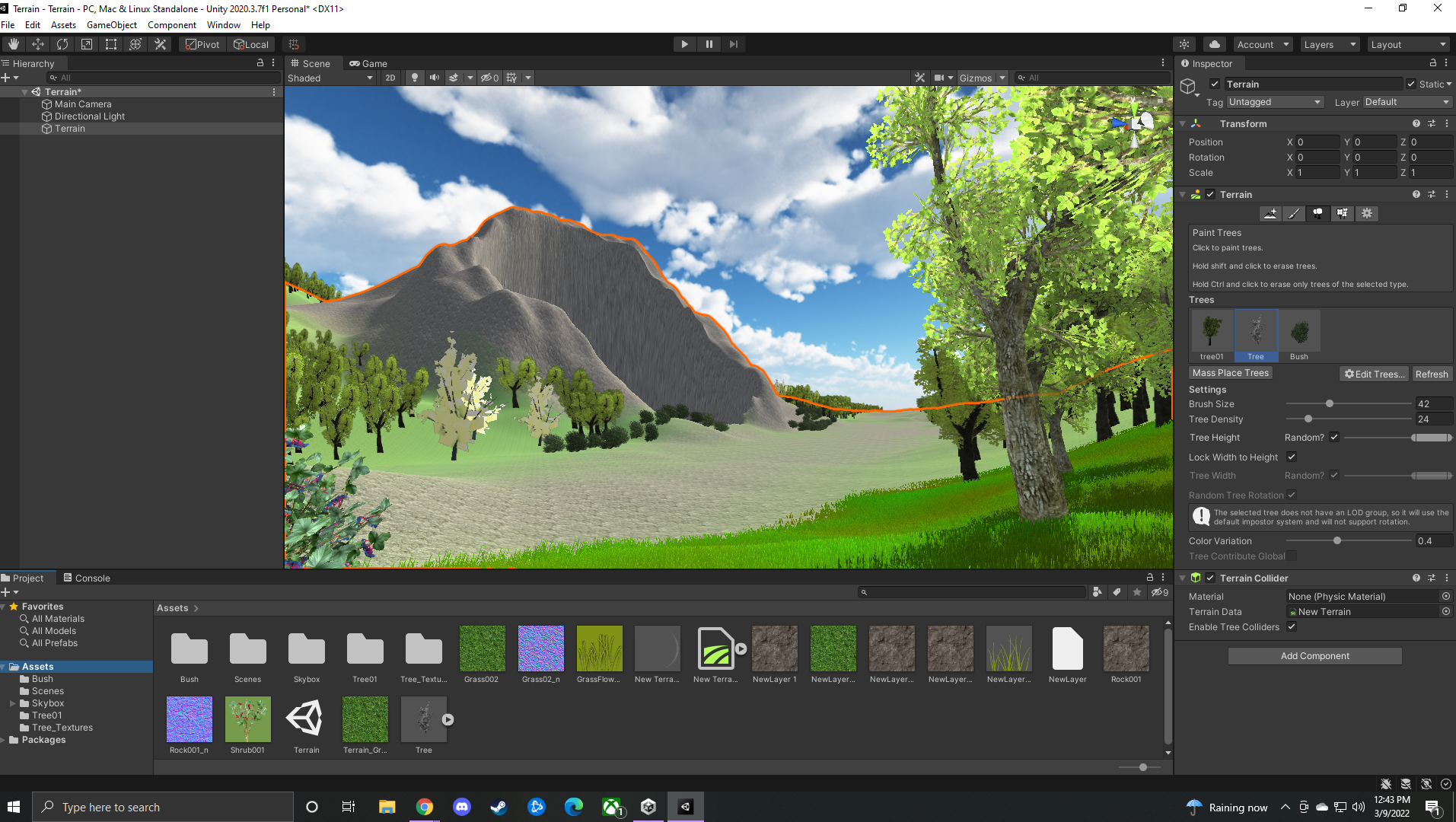Toggle Pivot handle position
Screen dimensions: 1456x822
(203, 44)
